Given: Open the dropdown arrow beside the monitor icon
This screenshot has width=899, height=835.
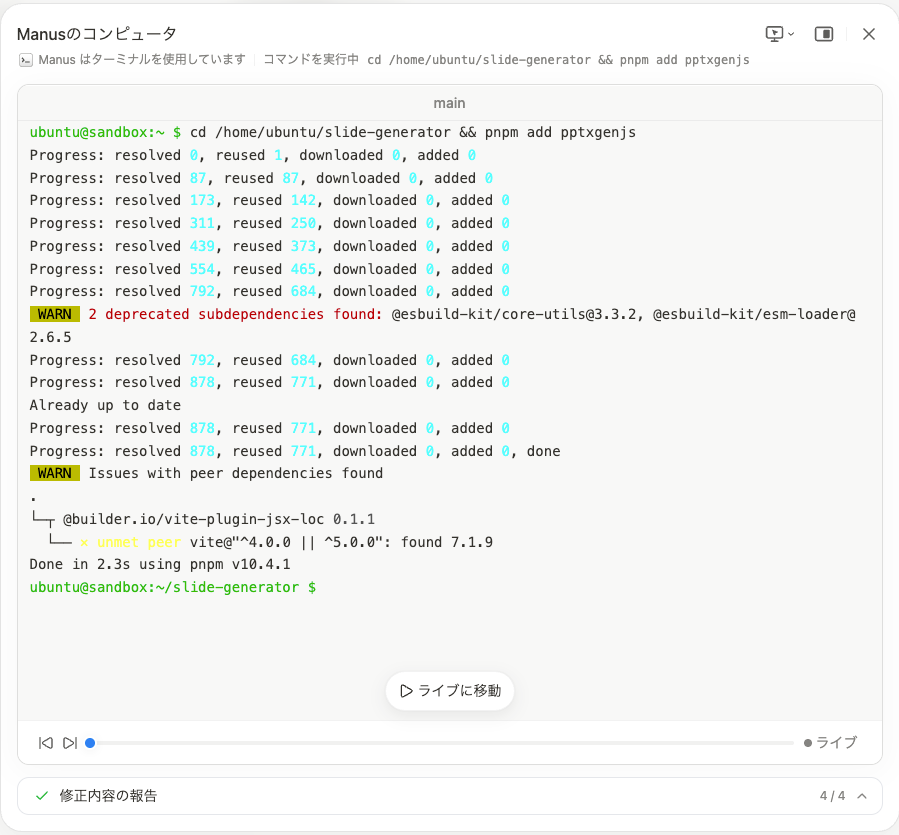Looking at the screenshot, I should point(791,34).
